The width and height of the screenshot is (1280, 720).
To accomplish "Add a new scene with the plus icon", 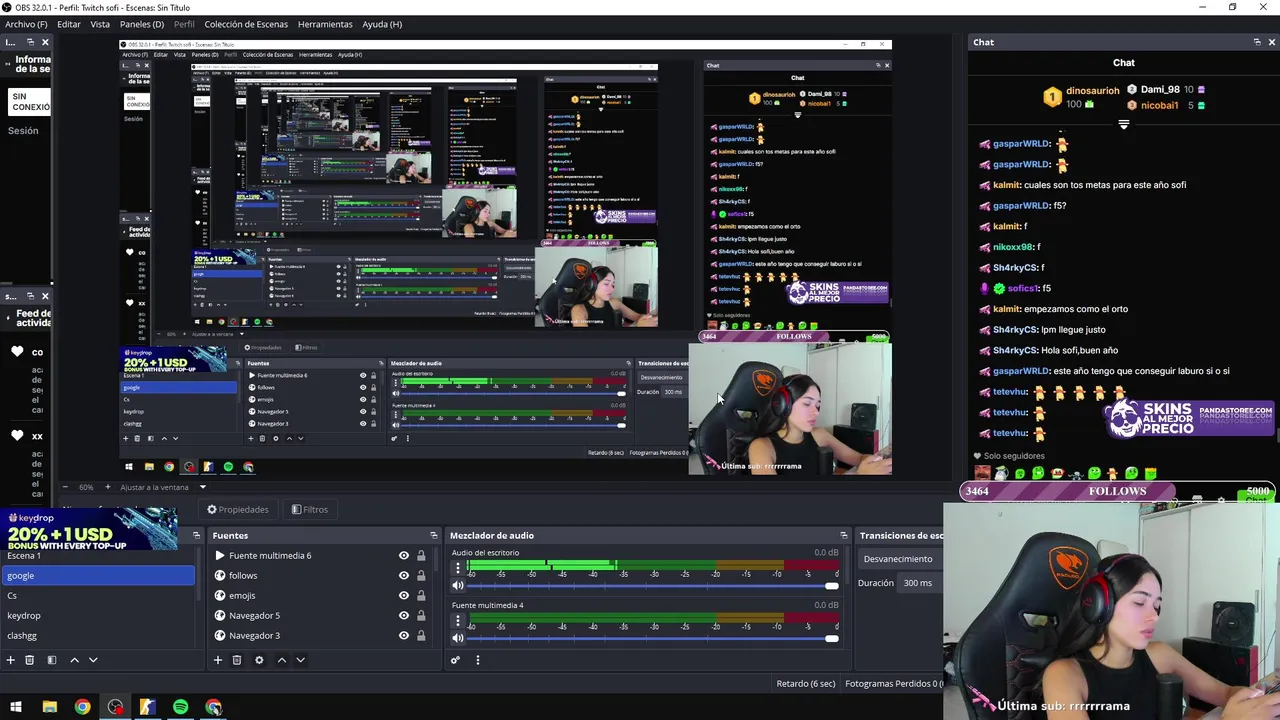I will [10, 660].
